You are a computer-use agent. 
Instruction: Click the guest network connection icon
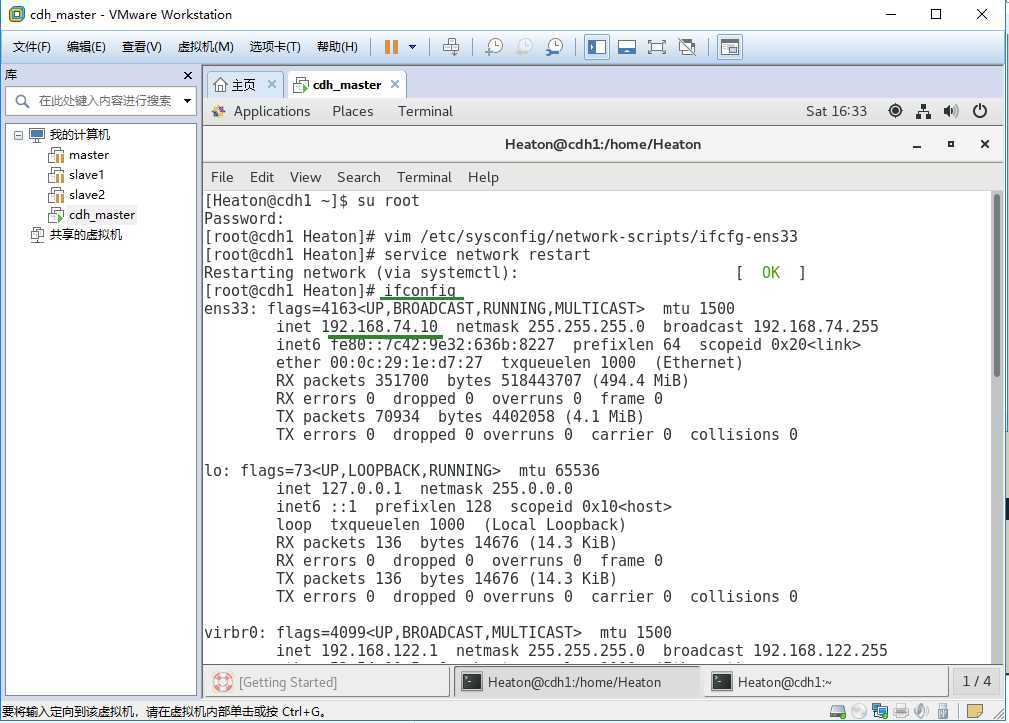[x=923, y=111]
